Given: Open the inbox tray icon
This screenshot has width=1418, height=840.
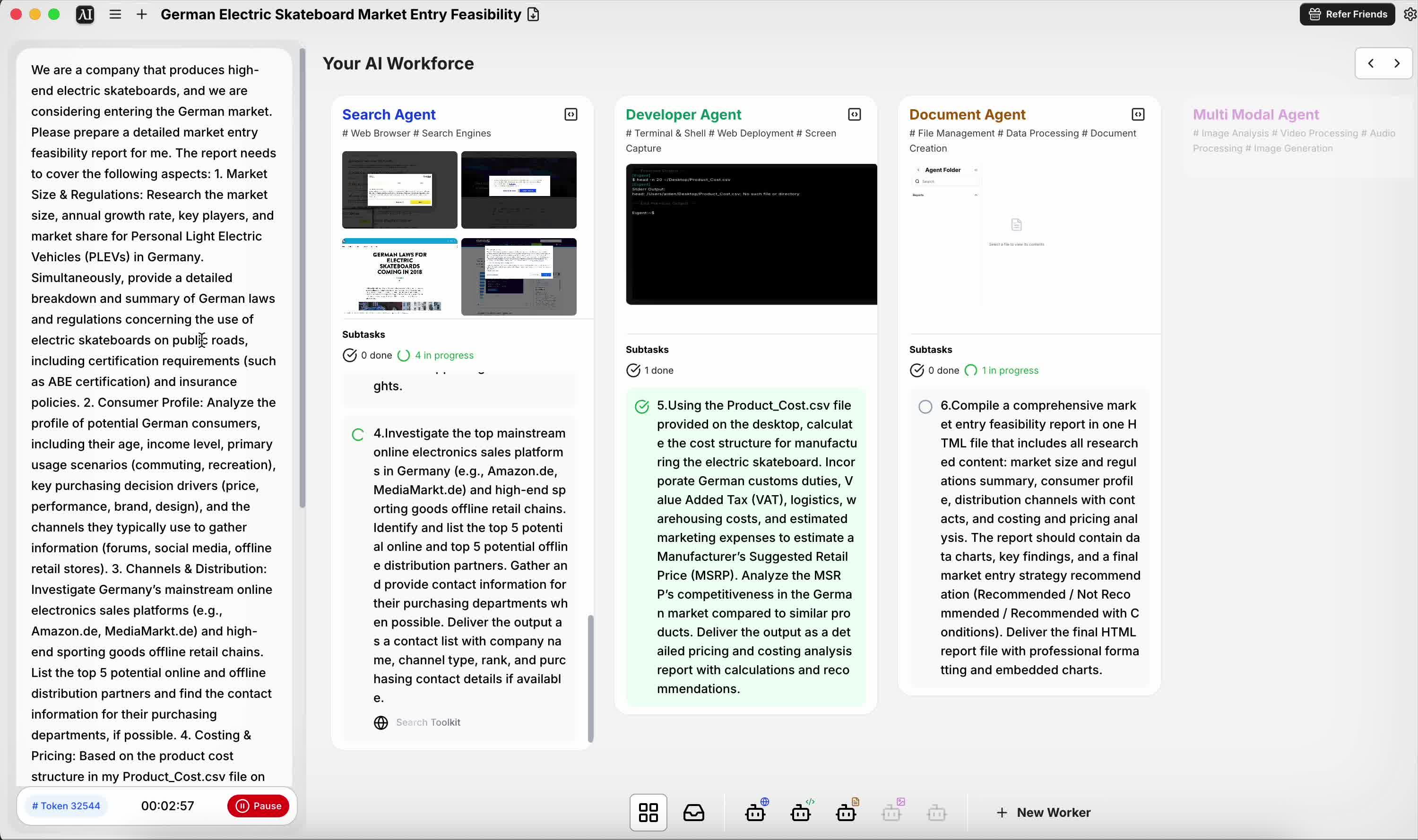Looking at the screenshot, I should [694, 812].
